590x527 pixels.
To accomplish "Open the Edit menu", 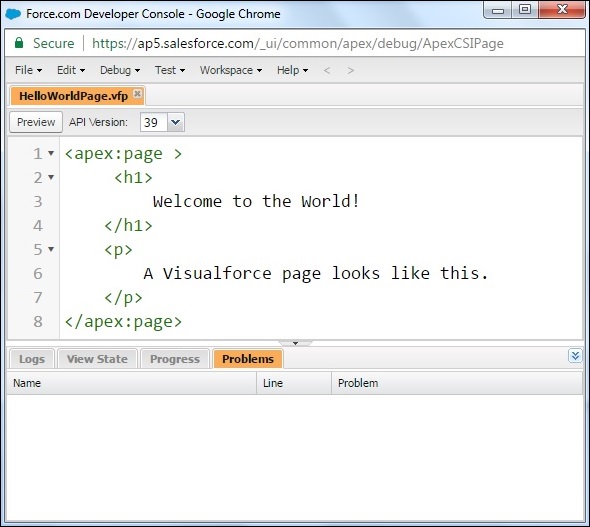I will [71, 70].
